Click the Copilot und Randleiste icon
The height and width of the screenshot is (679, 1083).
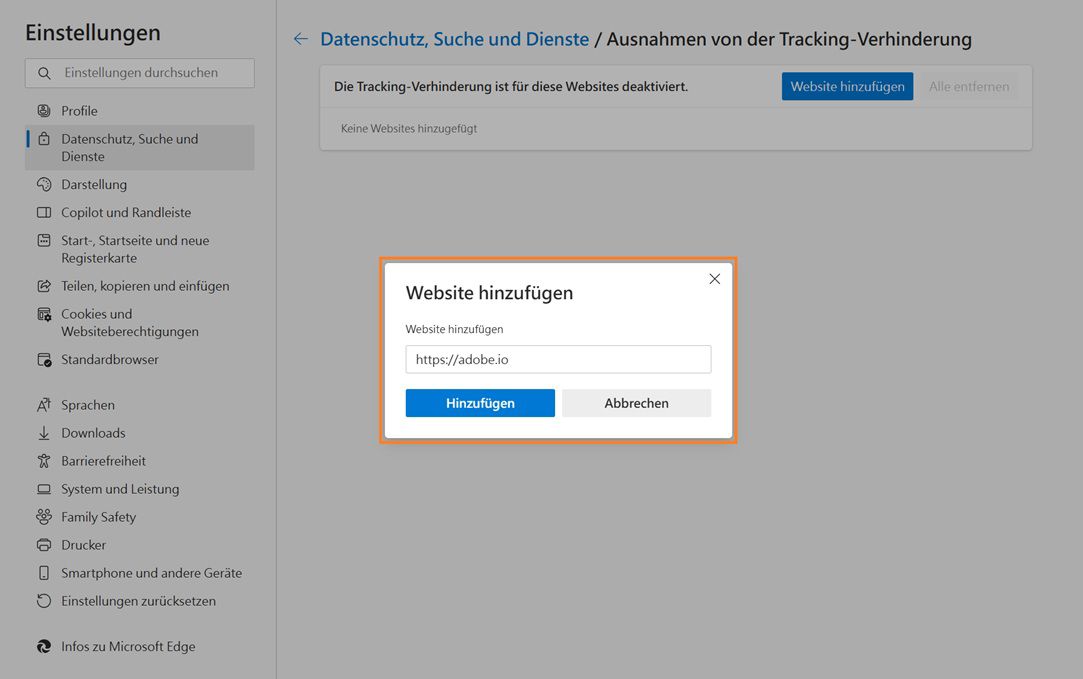(x=41, y=212)
